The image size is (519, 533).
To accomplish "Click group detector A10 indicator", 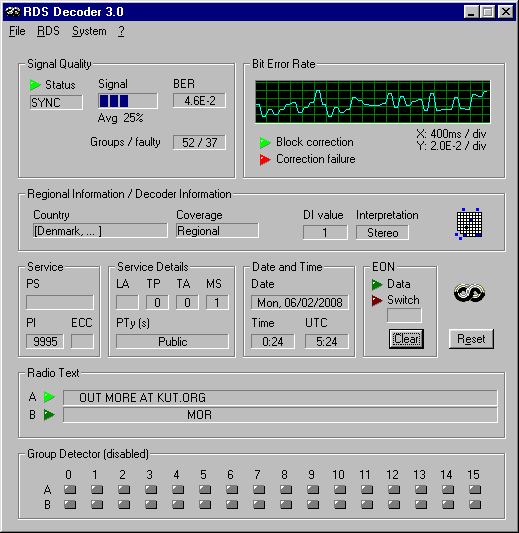I will pos(340,489).
